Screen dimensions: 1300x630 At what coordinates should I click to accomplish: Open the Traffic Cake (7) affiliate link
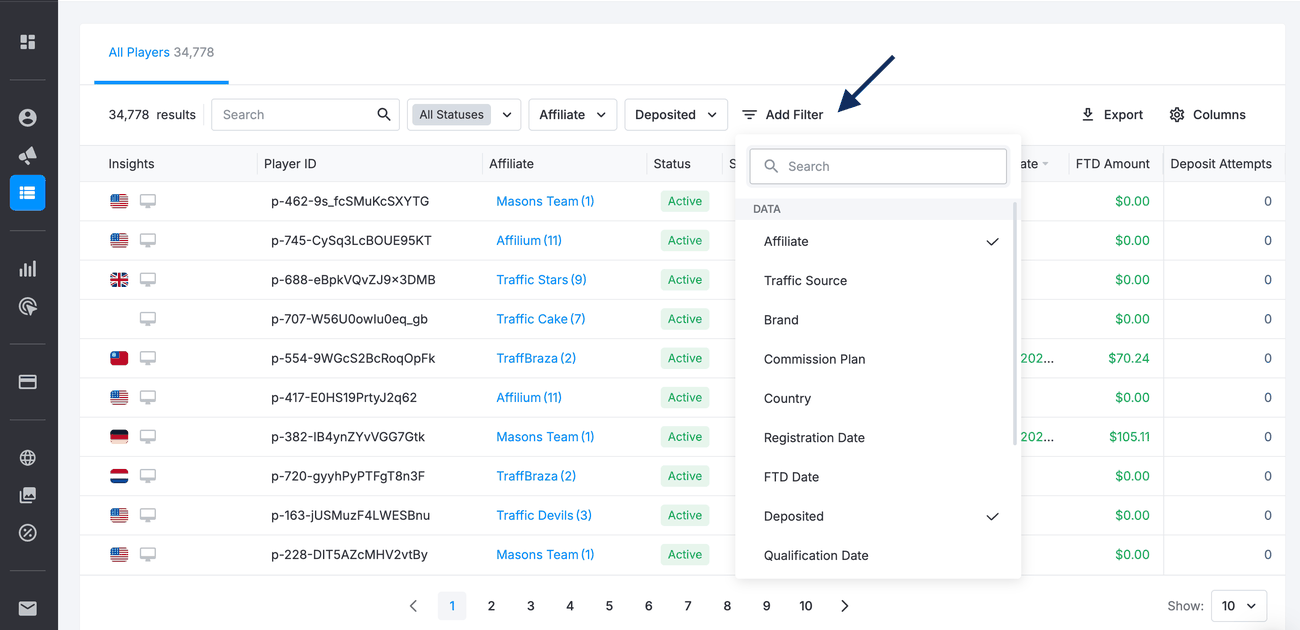coord(541,319)
